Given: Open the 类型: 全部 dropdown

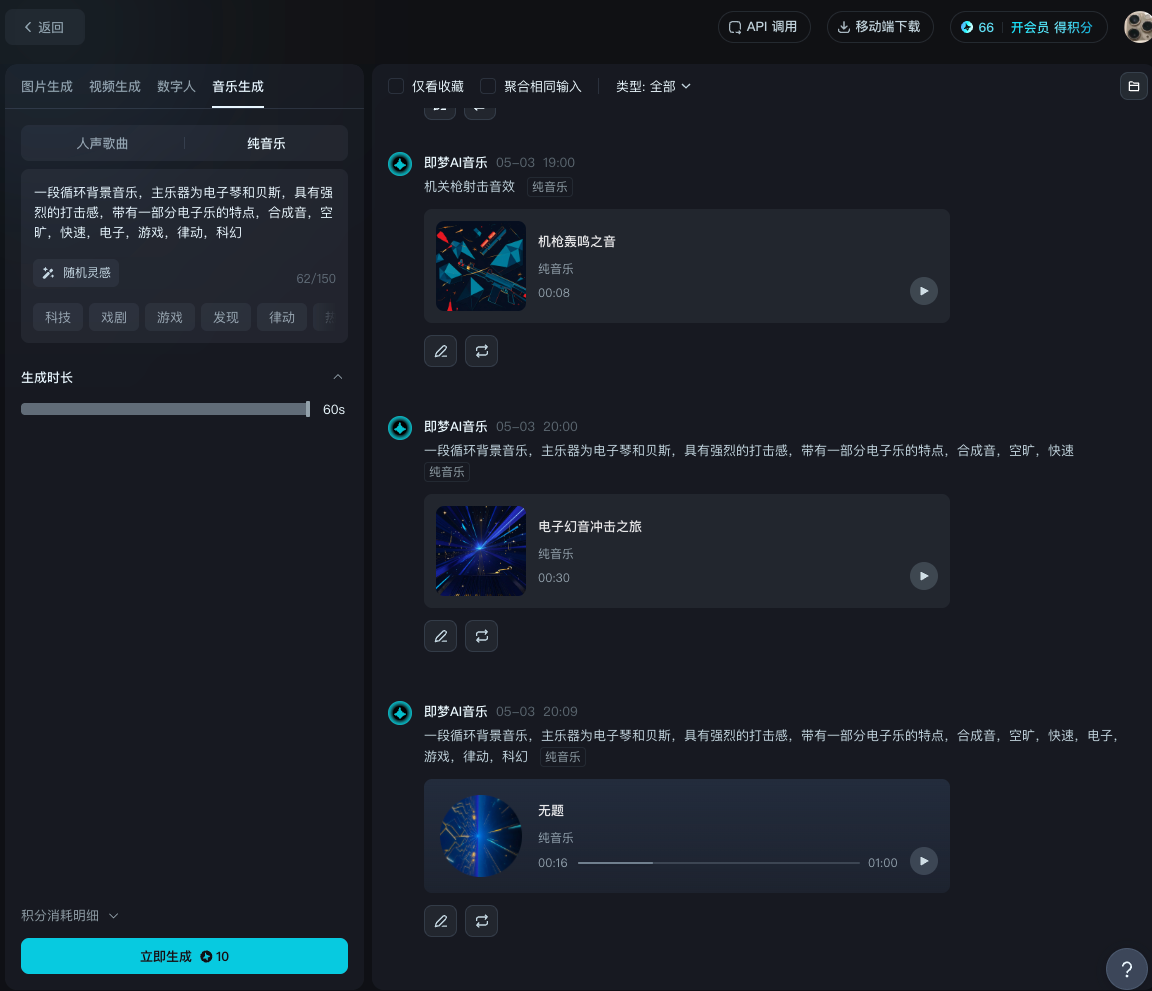Looking at the screenshot, I should pos(653,87).
